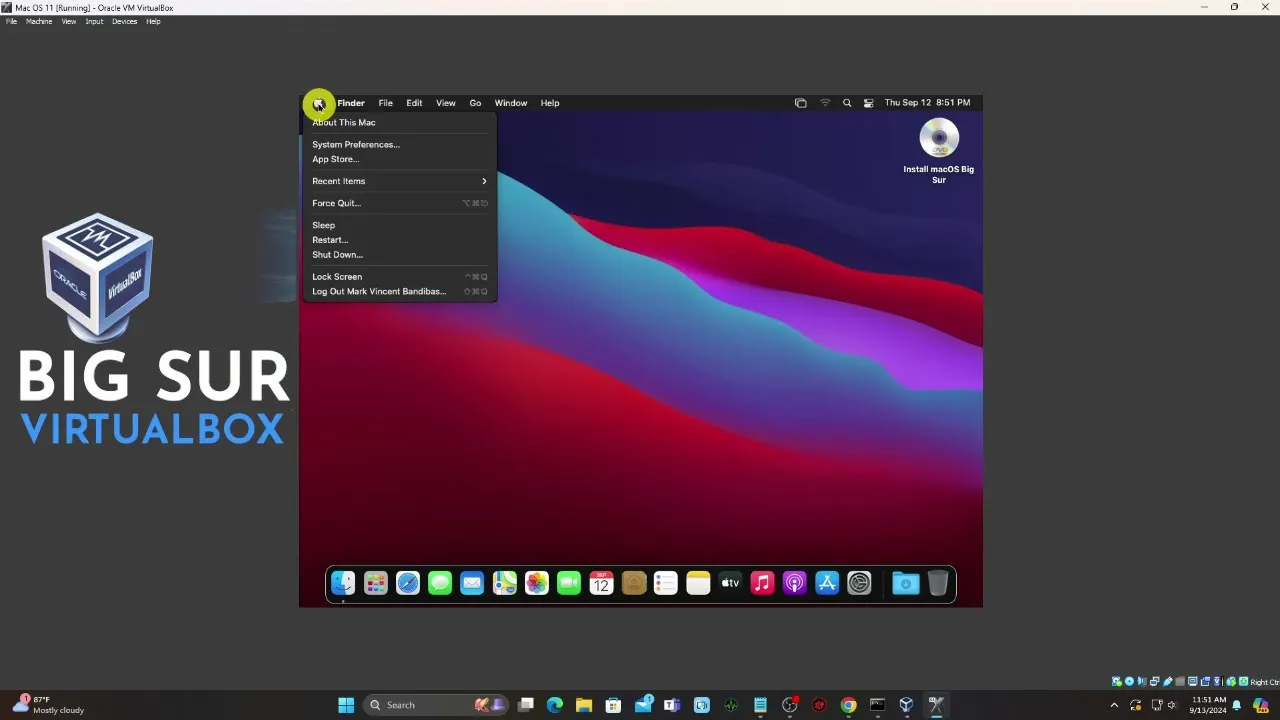This screenshot has height=720, width=1280.
Task: Open Control Center in macOS menu bar
Action: coord(868,103)
